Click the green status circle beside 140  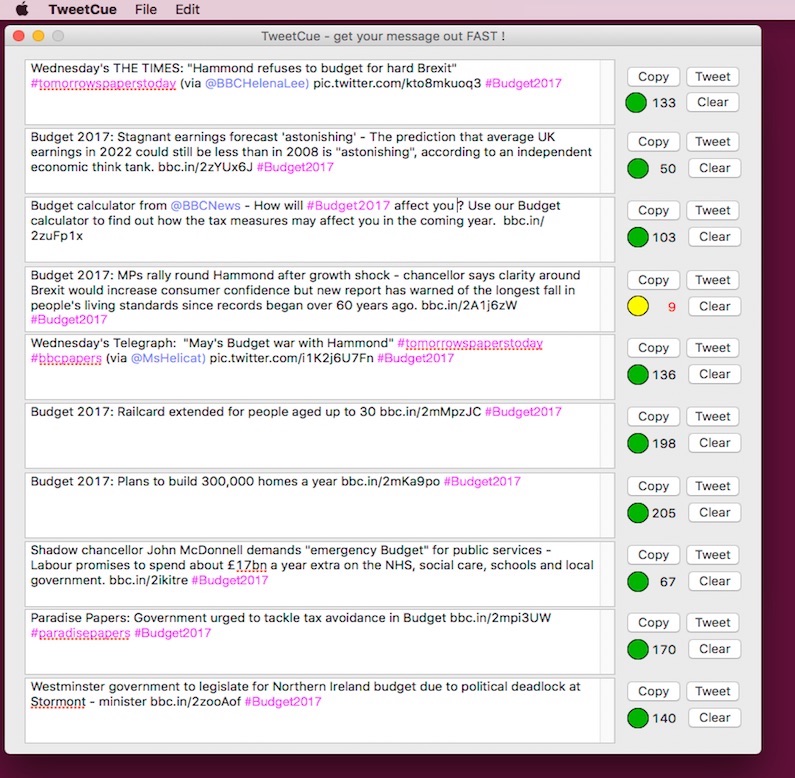(x=638, y=718)
